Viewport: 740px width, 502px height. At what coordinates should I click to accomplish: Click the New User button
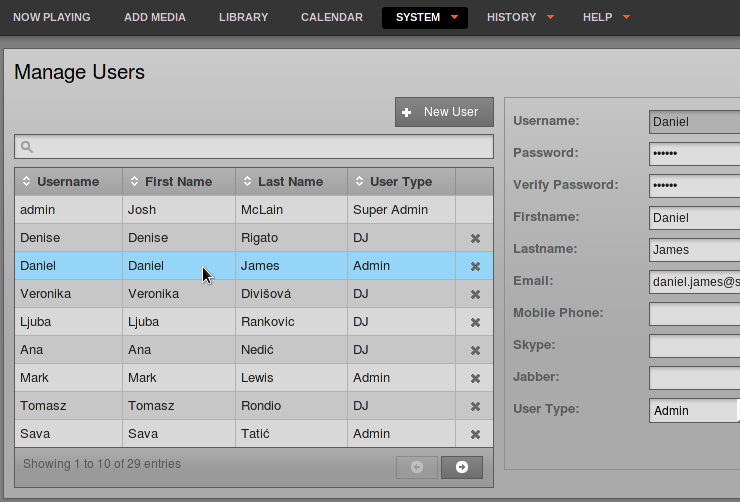pos(444,112)
